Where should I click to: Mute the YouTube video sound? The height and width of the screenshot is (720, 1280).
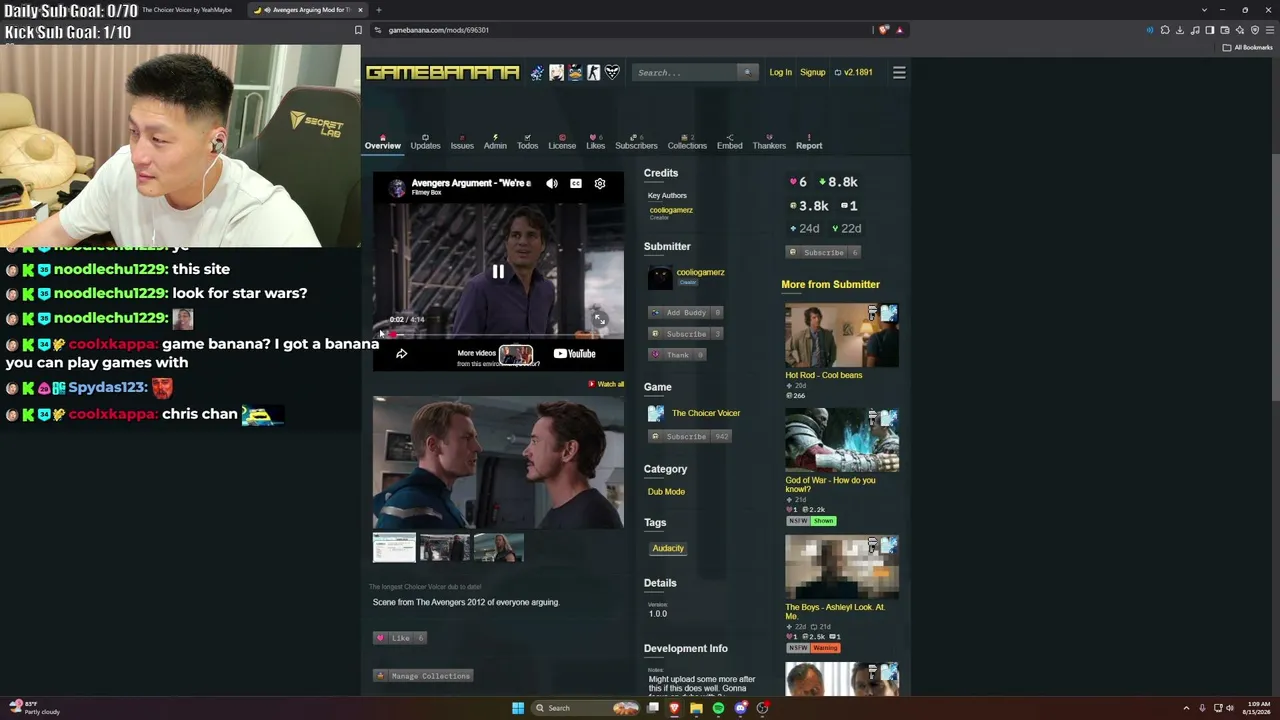tap(552, 184)
